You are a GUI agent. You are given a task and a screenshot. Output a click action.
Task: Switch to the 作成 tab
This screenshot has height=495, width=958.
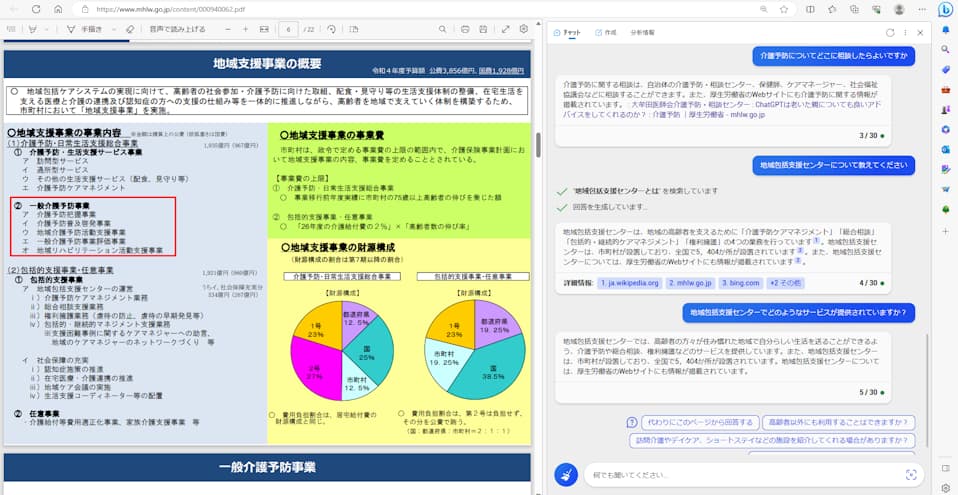click(605, 32)
